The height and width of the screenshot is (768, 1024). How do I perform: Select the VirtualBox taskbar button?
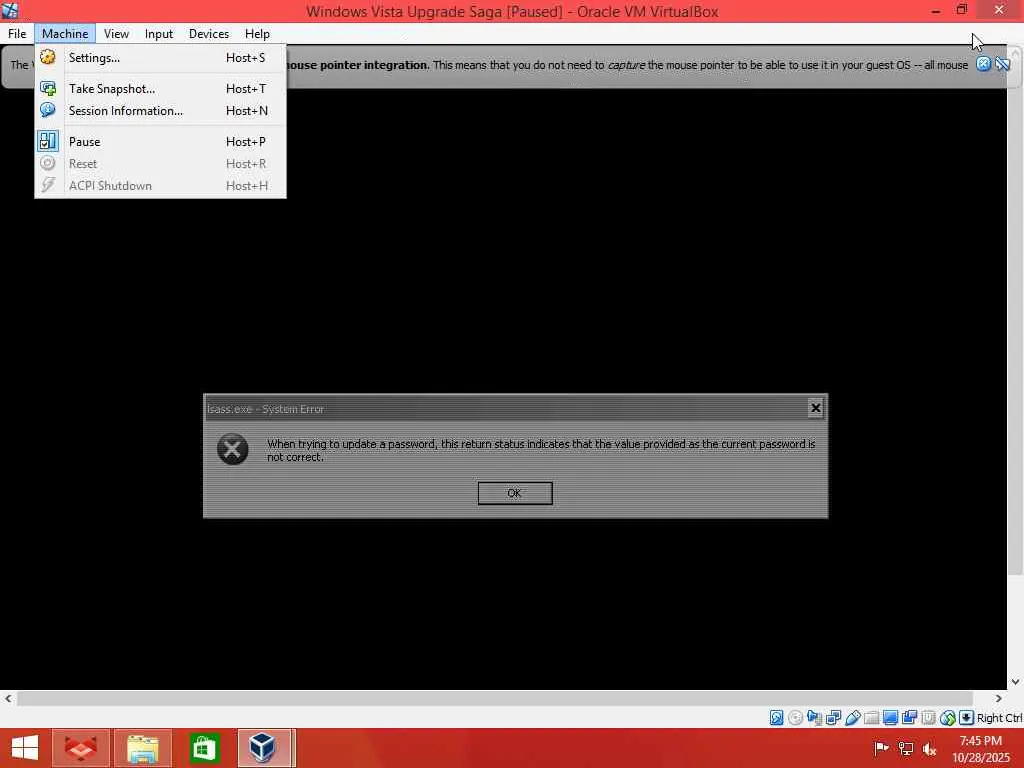click(264, 748)
